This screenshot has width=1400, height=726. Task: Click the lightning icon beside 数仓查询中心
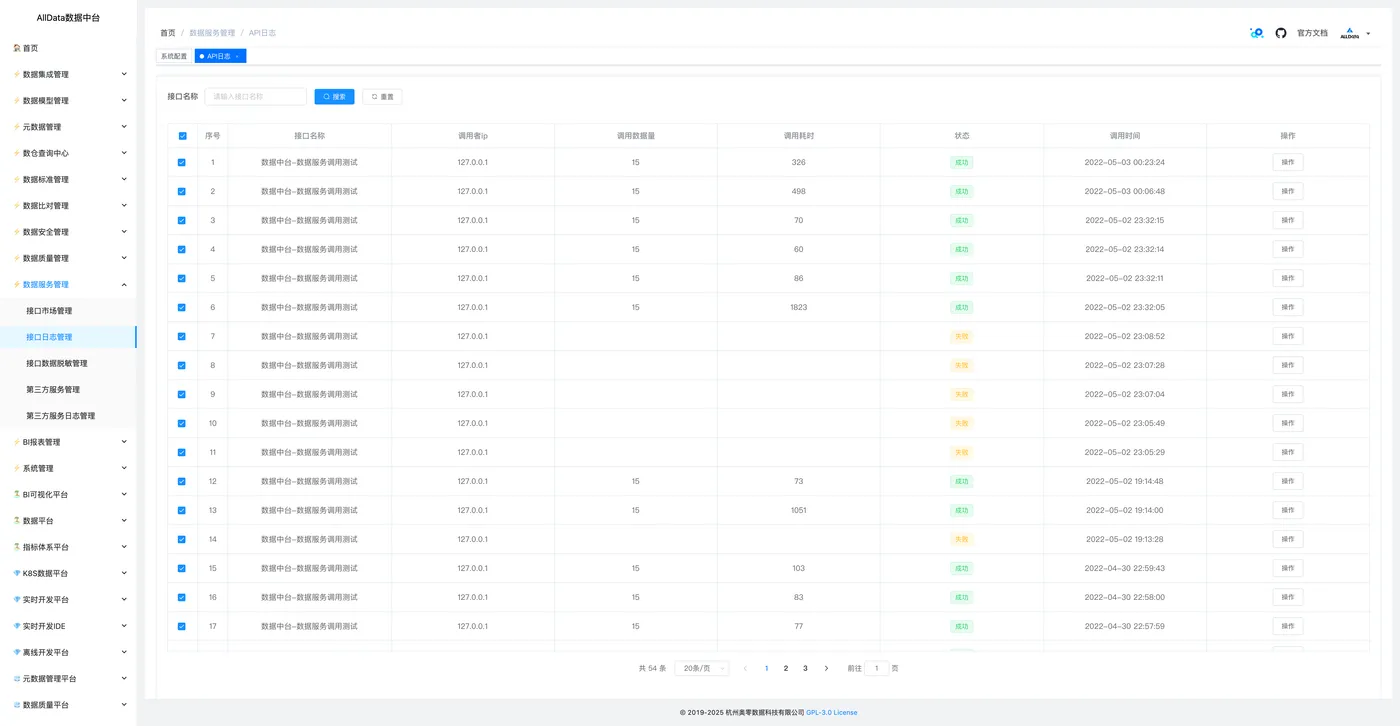coord(17,153)
